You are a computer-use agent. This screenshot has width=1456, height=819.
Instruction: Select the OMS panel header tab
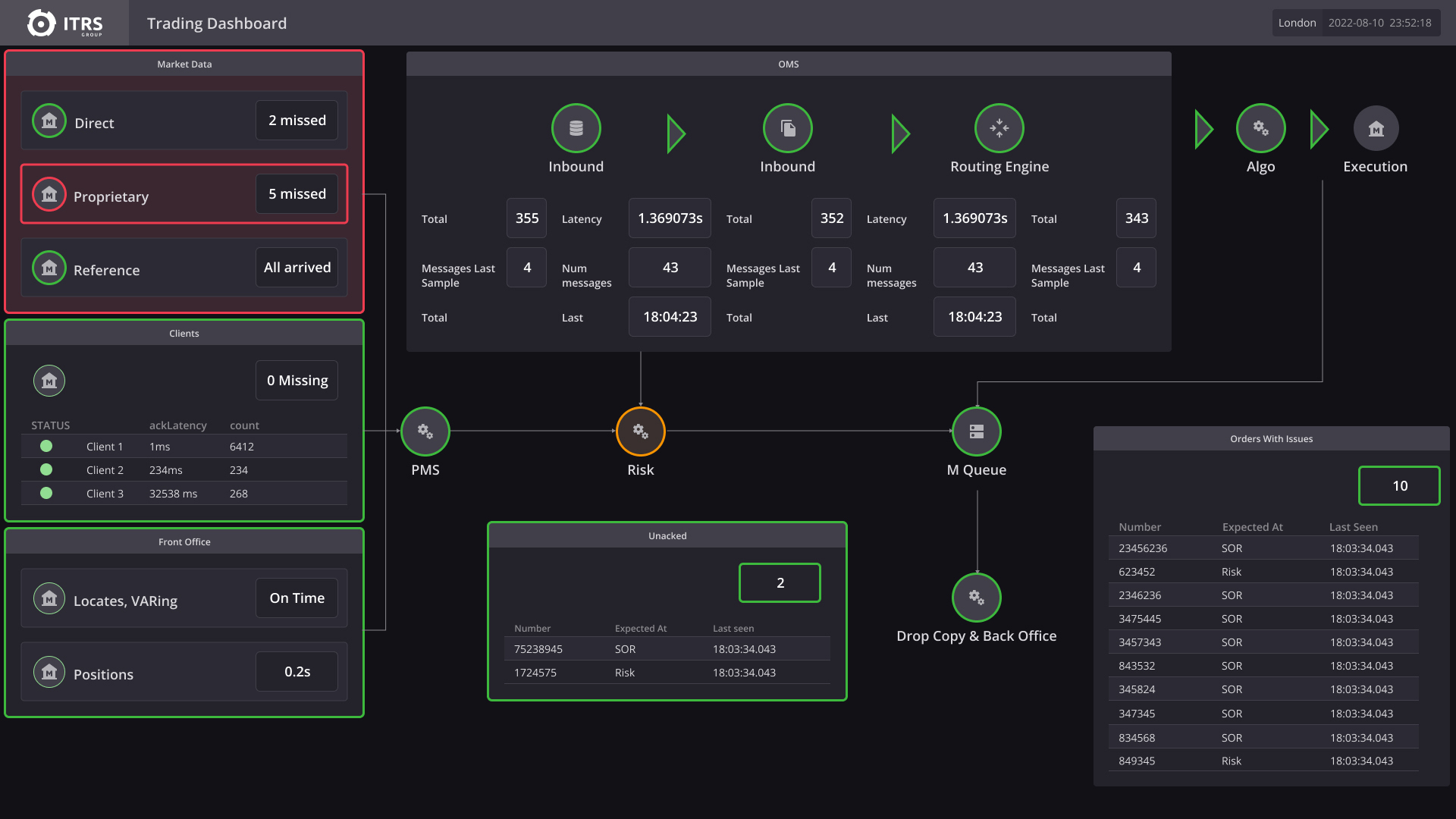tap(788, 64)
